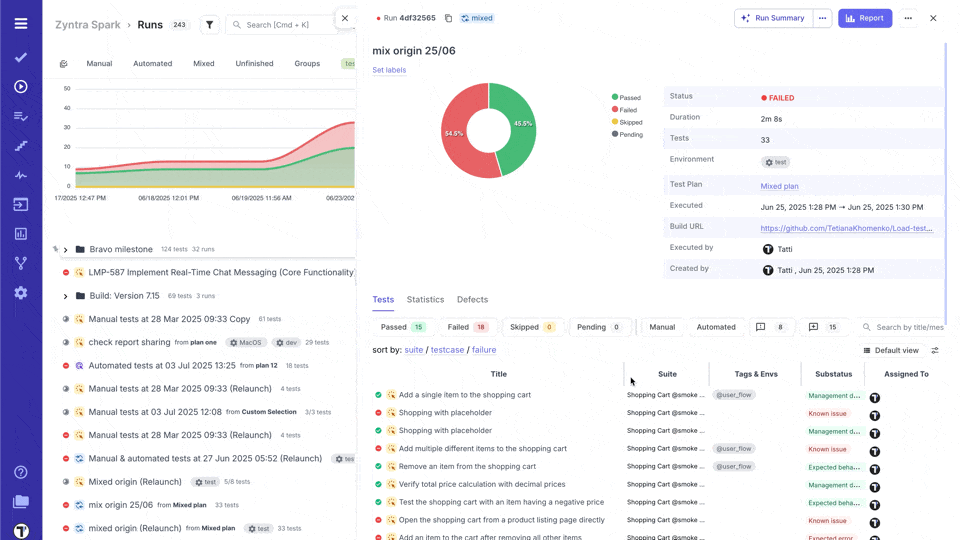Click the Search by title field

(908, 327)
